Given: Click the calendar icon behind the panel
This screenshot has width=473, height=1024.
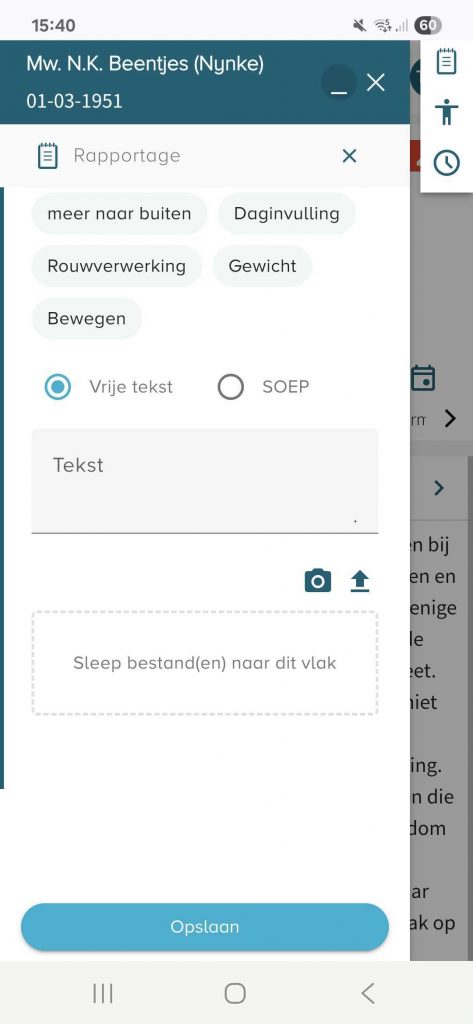Looking at the screenshot, I should [x=423, y=378].
